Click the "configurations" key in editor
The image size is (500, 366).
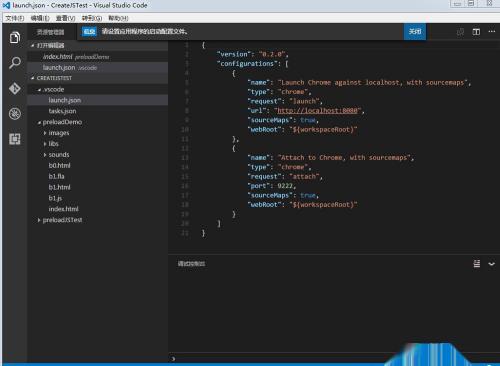[247, 63]
